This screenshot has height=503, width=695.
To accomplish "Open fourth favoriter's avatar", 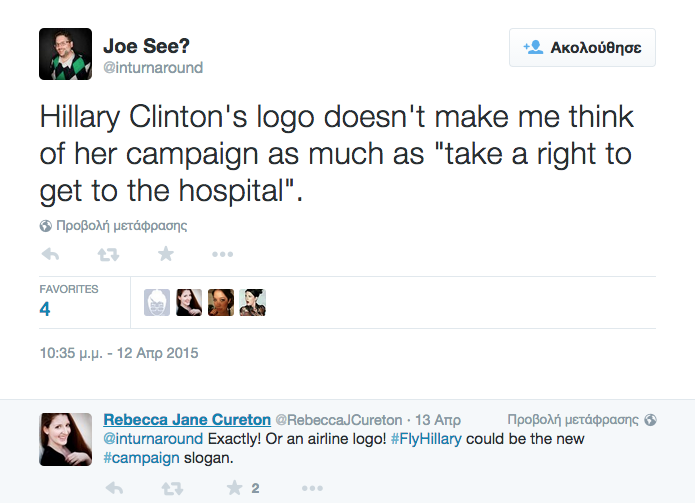I will tap(253, 302).
